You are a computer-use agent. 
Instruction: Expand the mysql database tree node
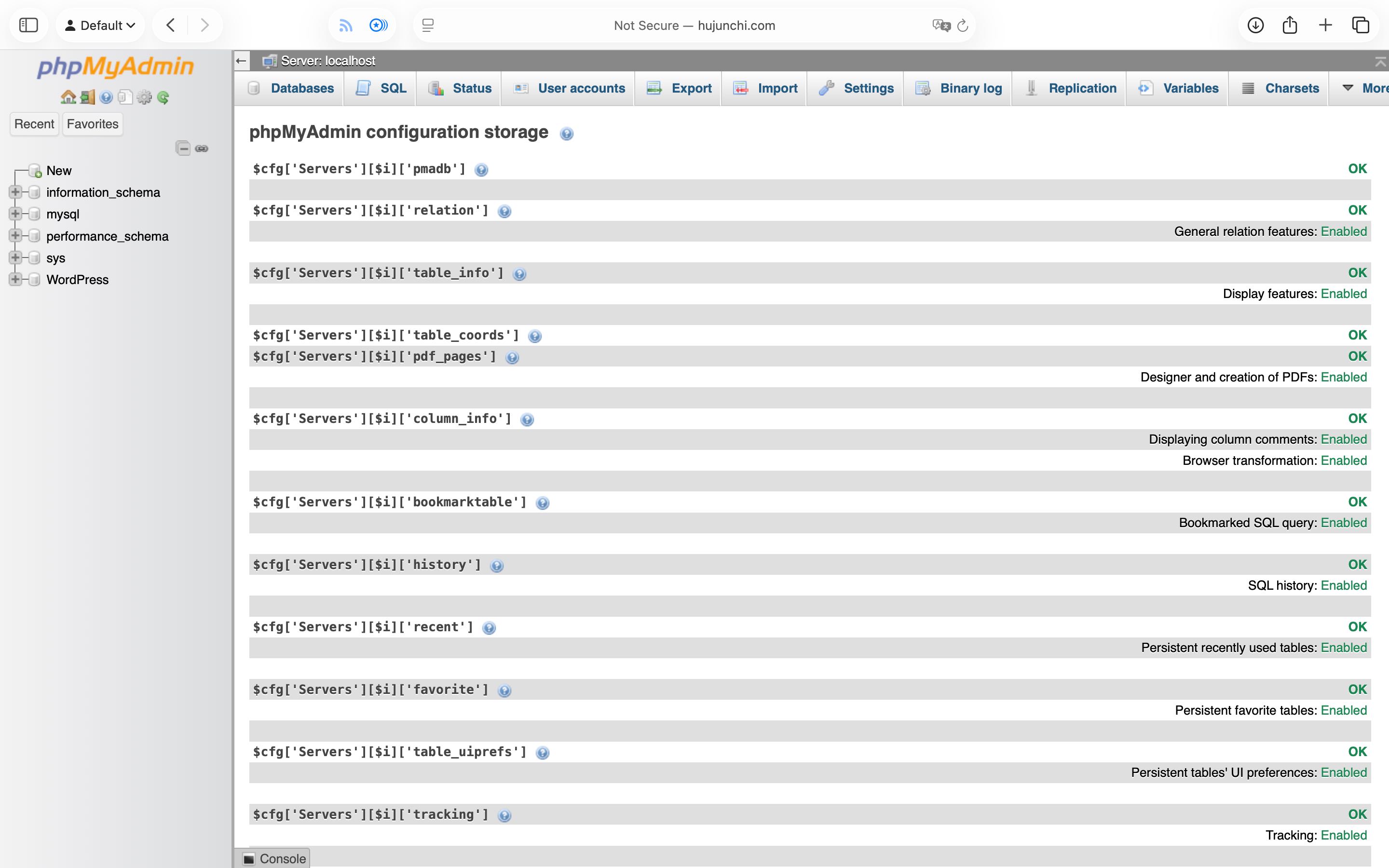click(15, 214)
